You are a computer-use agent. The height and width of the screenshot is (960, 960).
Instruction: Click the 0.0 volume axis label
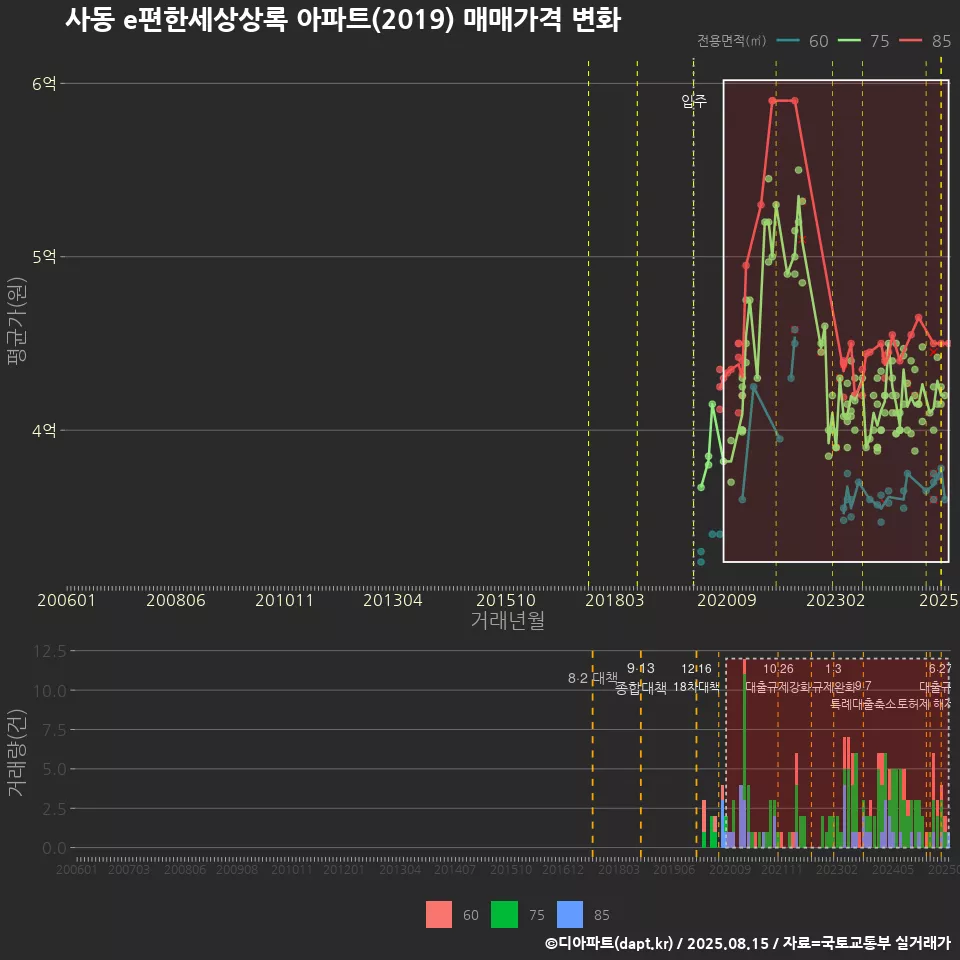pos(54,848)
